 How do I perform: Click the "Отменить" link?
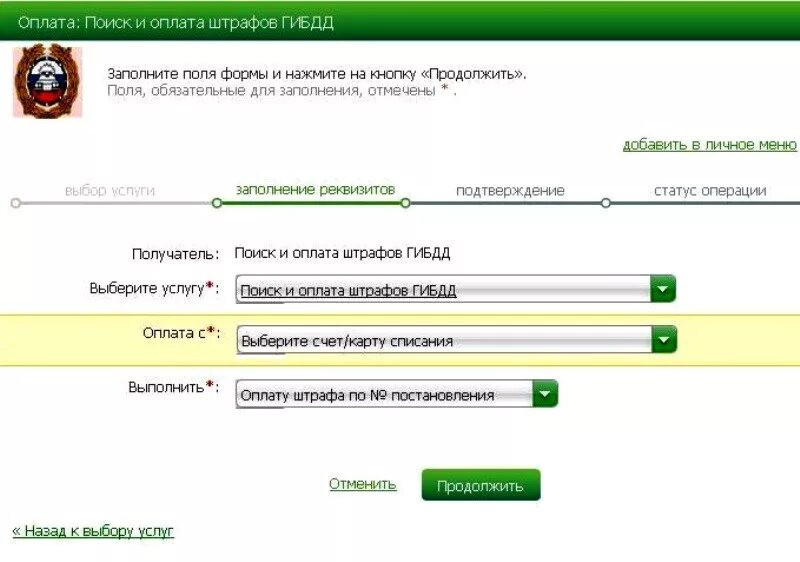(x=362, y=483)
